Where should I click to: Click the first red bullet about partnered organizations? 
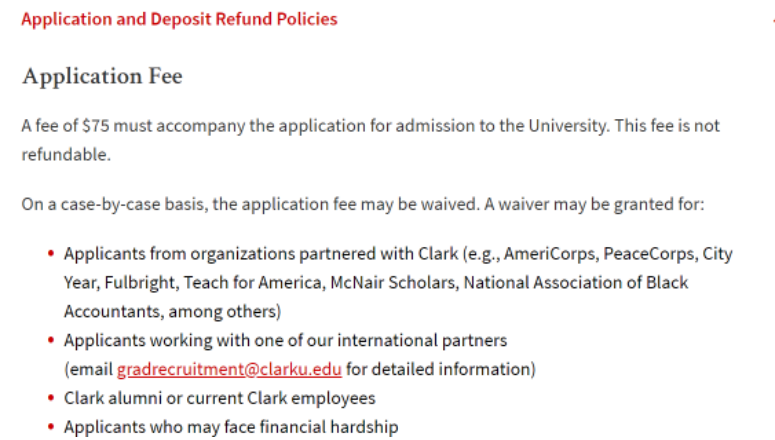point(51,254)
